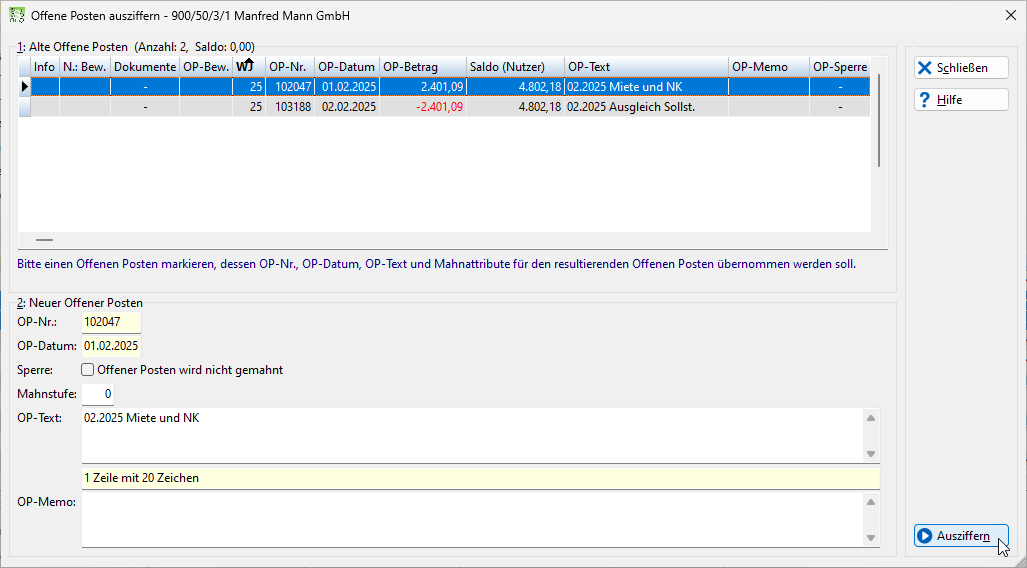The image size is (1027, 568).
Task: Click the Hilfe question mark icon
Action: pyautogui.click(x=924, y=100)
